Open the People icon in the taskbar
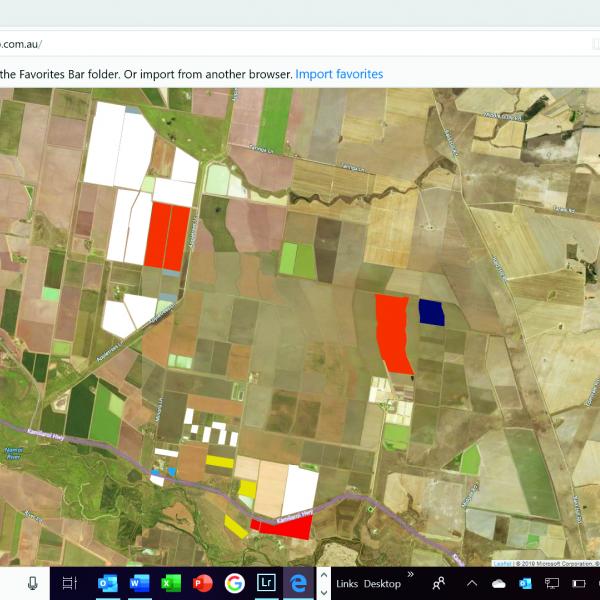This screenshot has width=600, height=600. click(438, 583)
